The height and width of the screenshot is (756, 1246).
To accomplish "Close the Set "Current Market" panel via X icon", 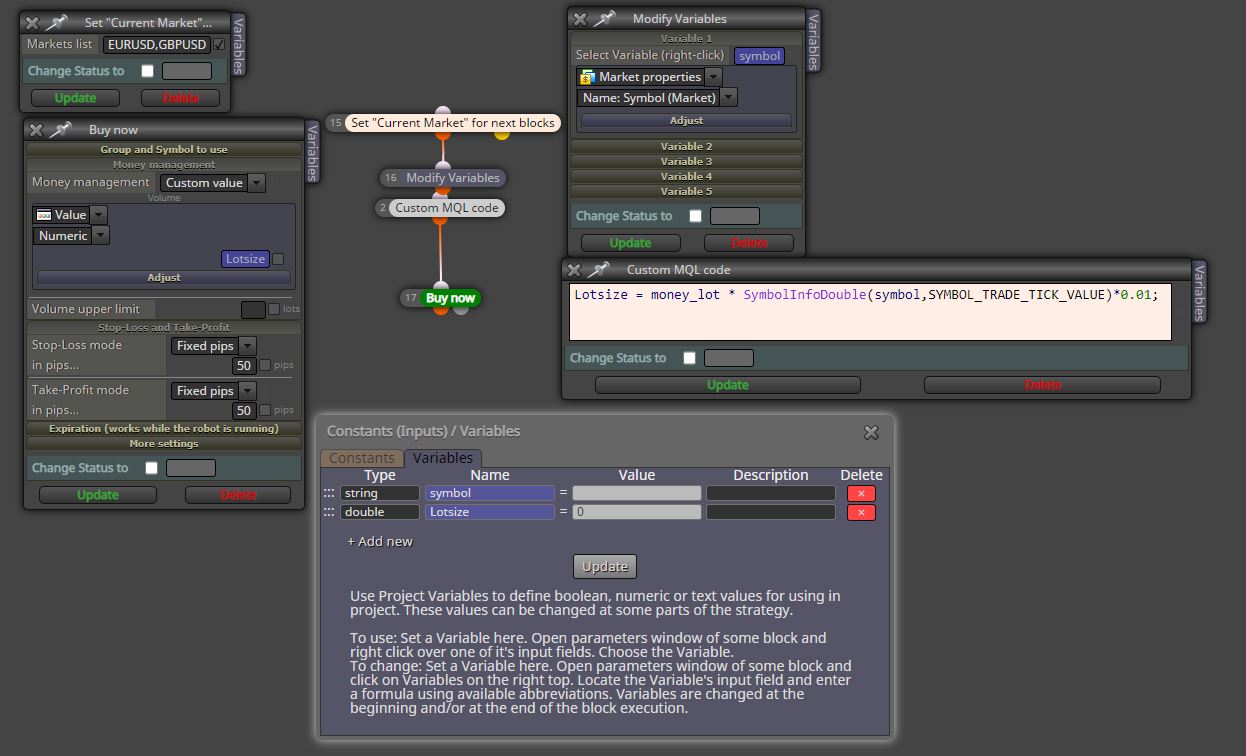I will (x=32, y=22).
